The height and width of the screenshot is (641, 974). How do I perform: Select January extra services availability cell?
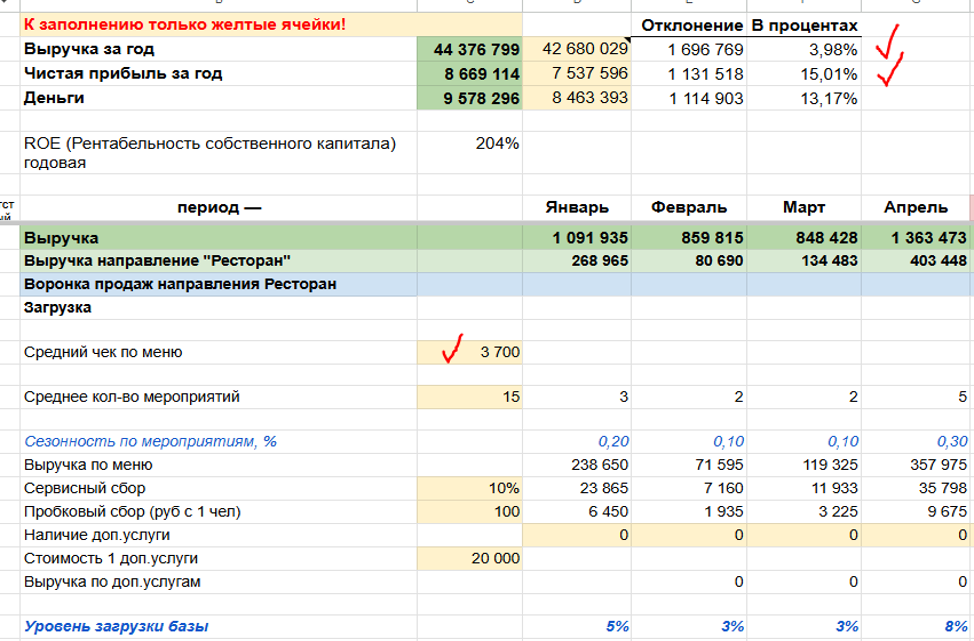[x=577, y=535]
